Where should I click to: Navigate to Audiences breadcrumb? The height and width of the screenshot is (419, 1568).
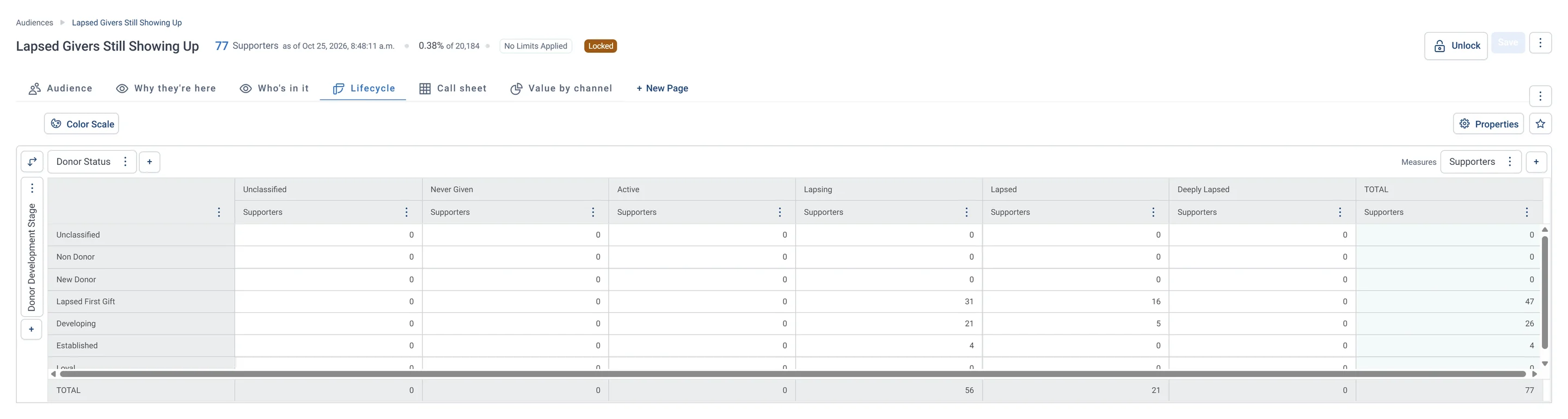tap(35, 22)
